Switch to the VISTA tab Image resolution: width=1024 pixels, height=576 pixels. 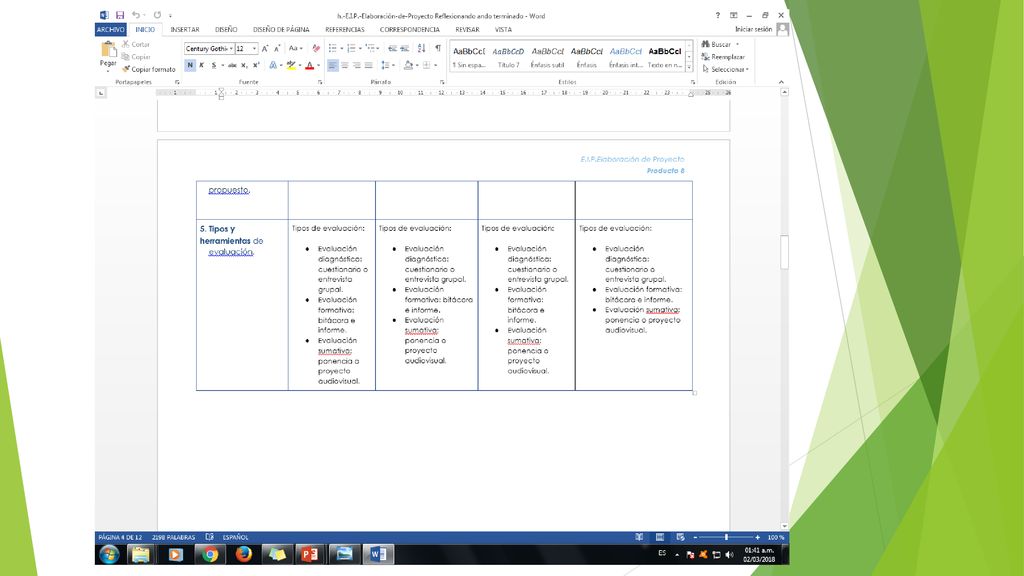click(503, 29)
